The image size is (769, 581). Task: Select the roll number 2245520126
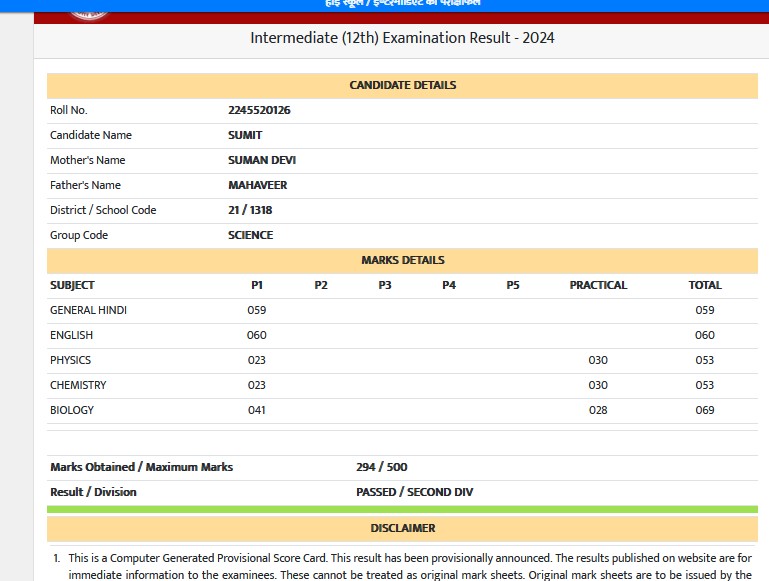point(259,110)
